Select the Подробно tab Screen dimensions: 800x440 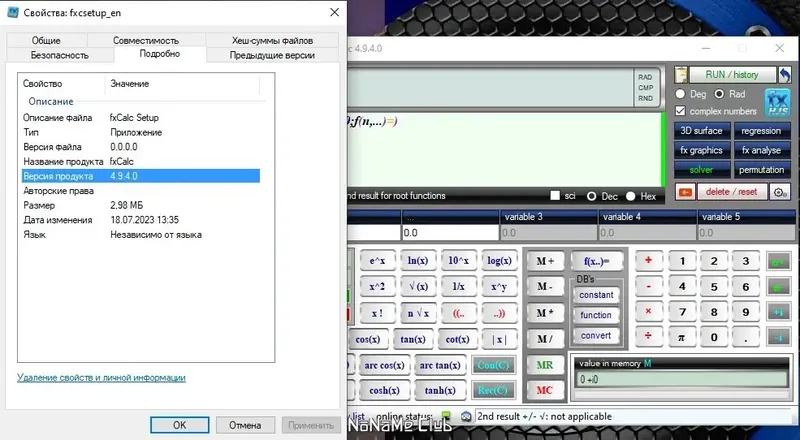(160, 54)
